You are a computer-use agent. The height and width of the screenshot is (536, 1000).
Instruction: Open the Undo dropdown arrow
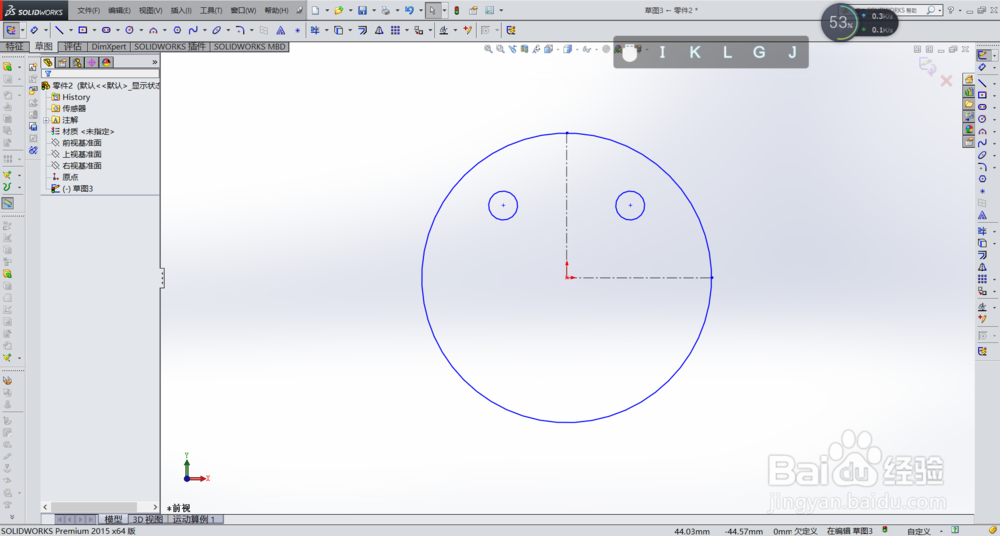421,10
